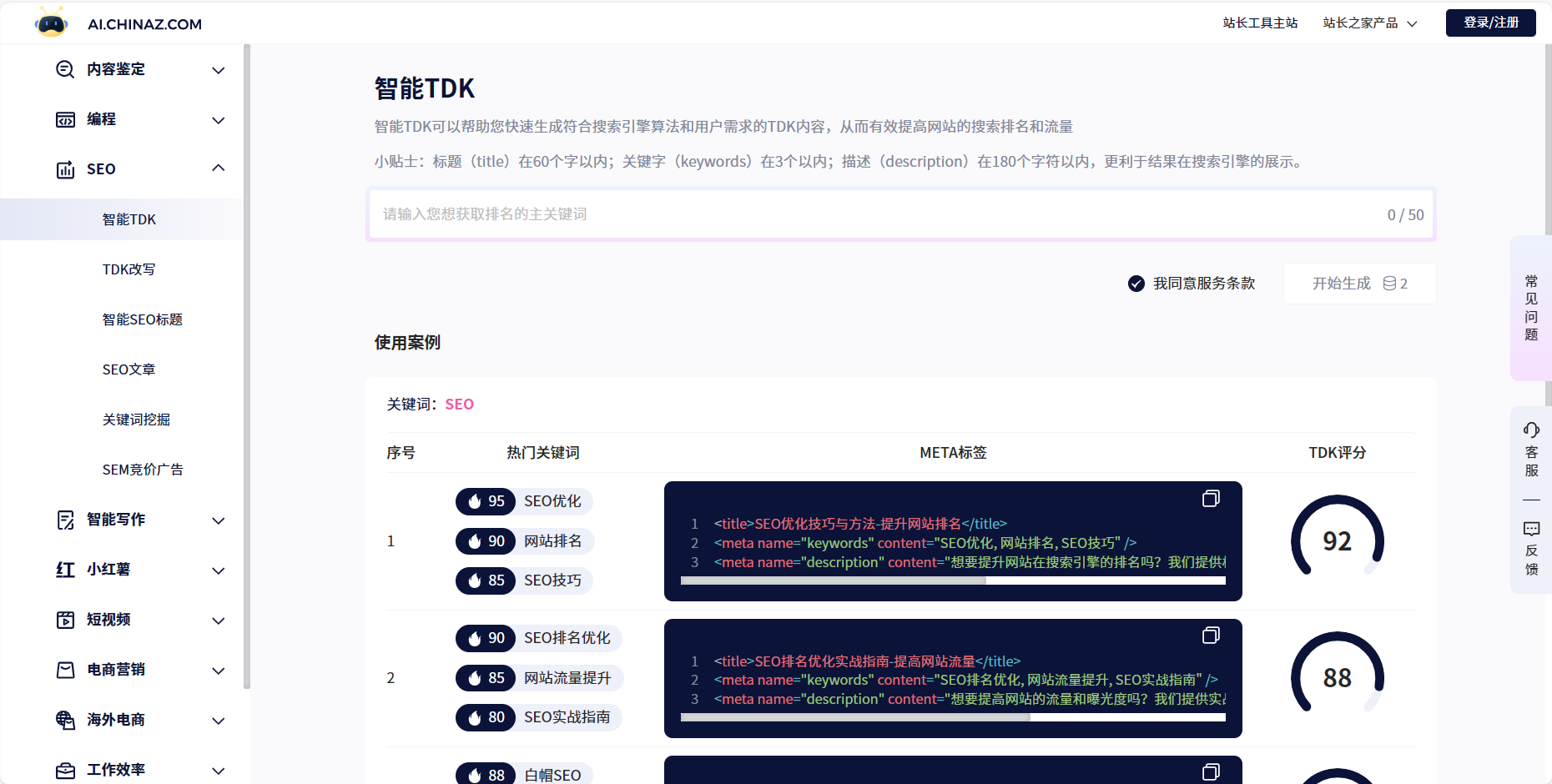Expand the 编程 section chevron

pos(219,120)
